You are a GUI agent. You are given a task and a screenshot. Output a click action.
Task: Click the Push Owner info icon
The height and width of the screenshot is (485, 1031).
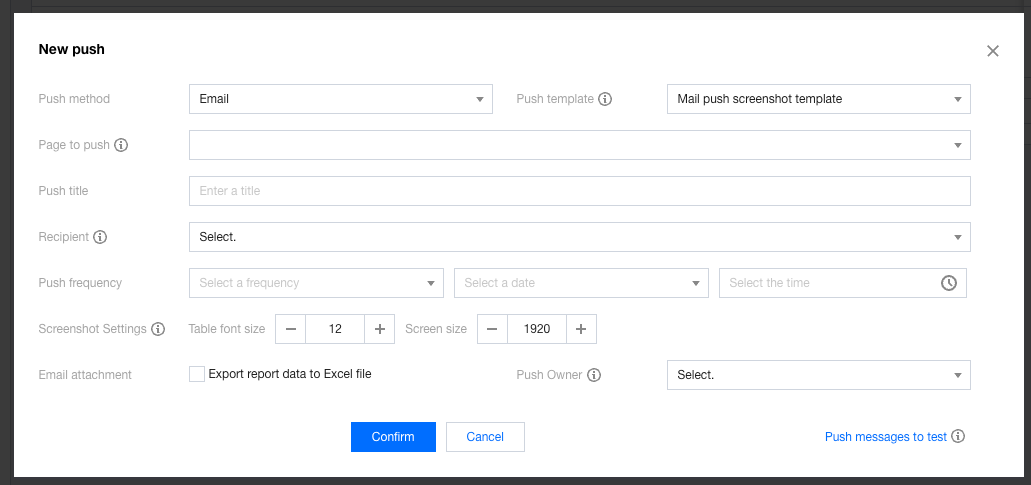(x=593, y=375)
